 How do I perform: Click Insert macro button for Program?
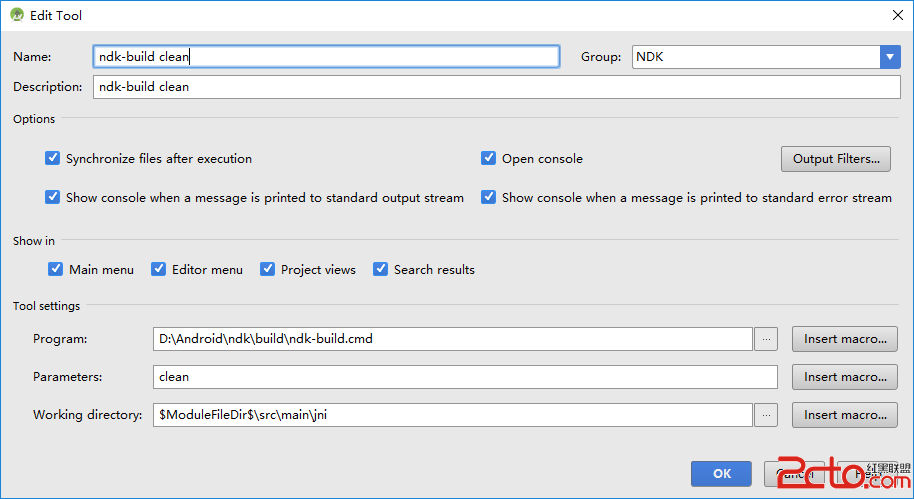tap(845, 339)
